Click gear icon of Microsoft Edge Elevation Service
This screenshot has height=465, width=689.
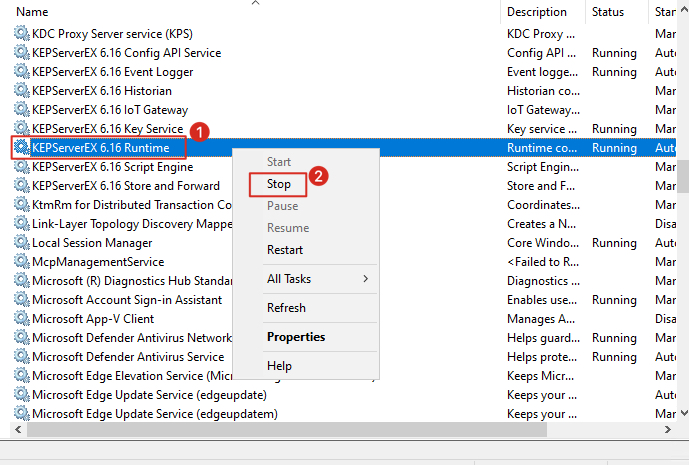tap(22, 375)
